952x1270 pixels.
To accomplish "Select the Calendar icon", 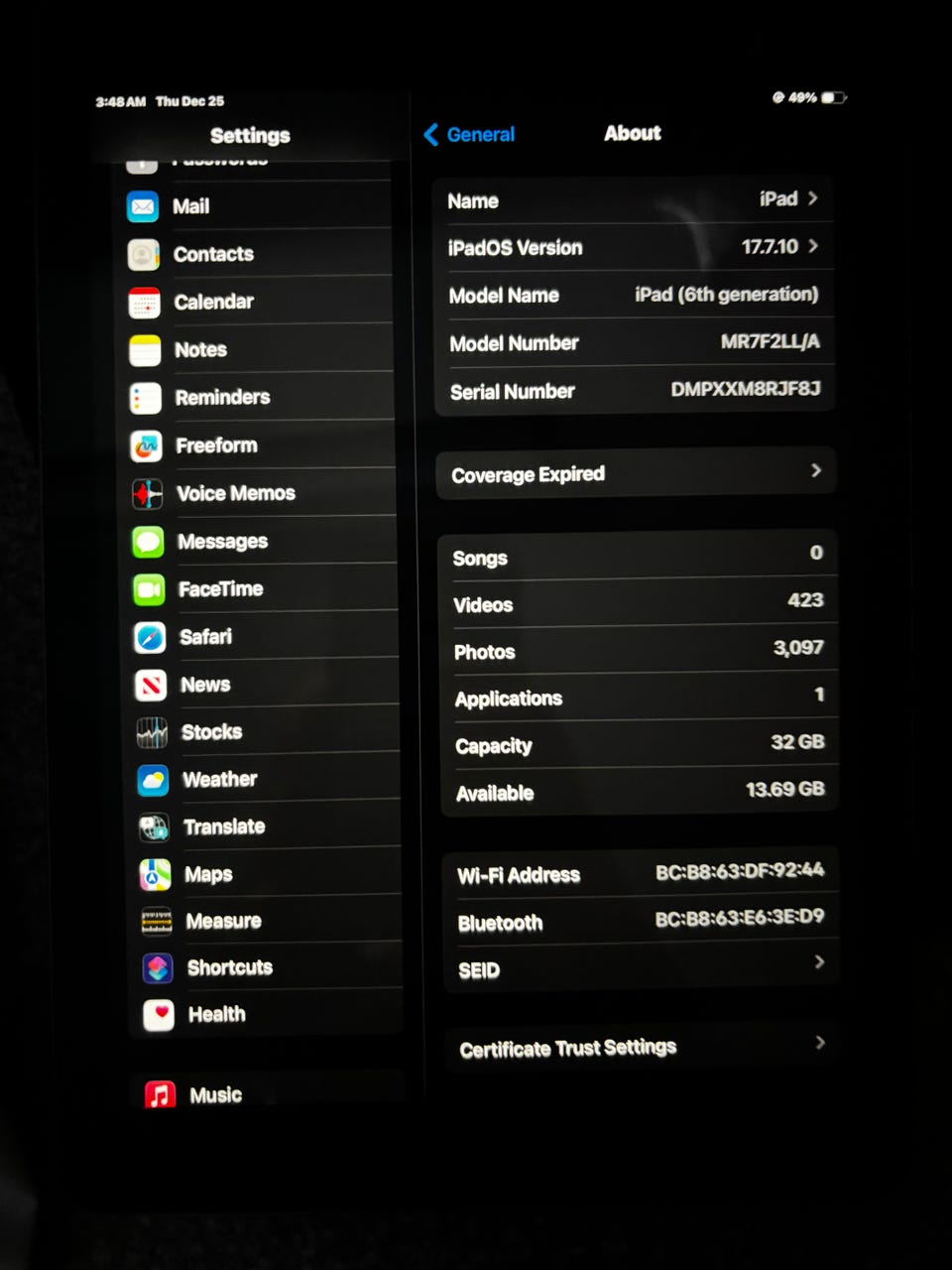I will 145,302.
